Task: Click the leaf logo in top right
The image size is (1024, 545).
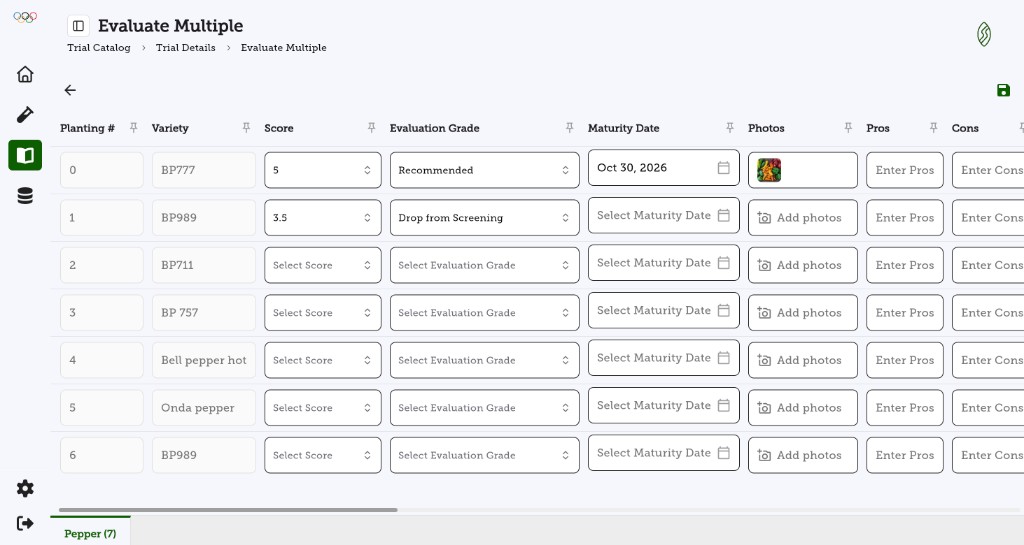Action: [x=984, y=34]
